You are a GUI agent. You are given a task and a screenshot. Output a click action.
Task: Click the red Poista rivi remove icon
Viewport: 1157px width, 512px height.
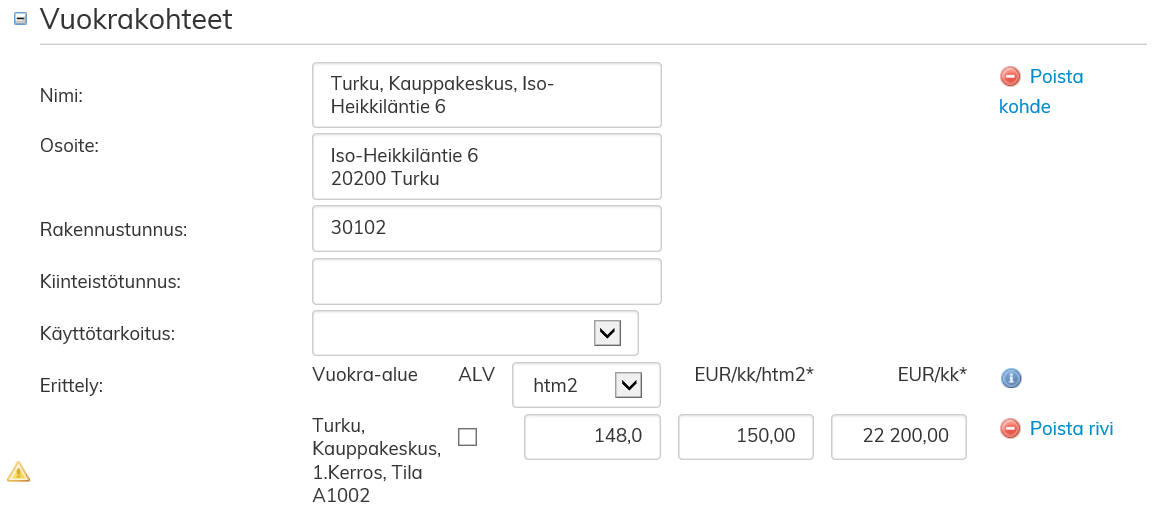tap(1010, 429)
